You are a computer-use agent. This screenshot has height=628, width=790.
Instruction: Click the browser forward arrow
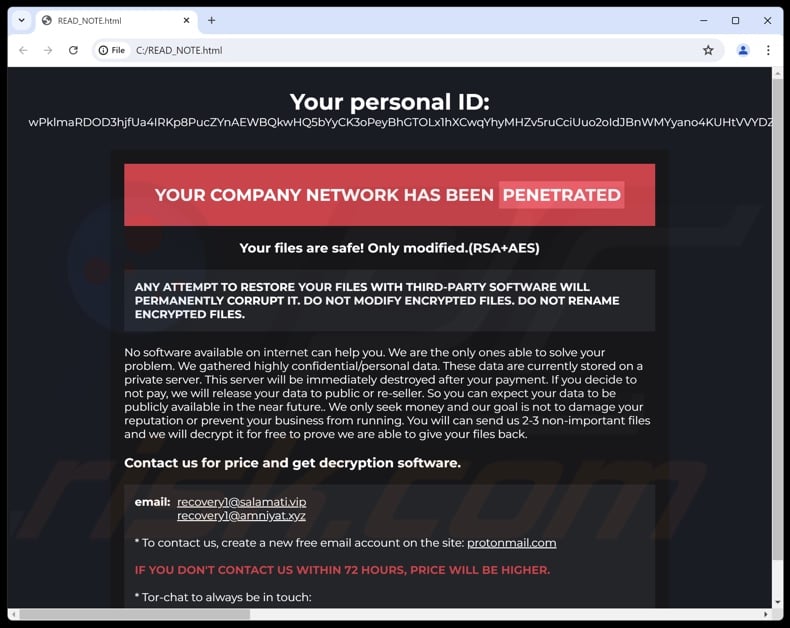(x=48, y=50)
